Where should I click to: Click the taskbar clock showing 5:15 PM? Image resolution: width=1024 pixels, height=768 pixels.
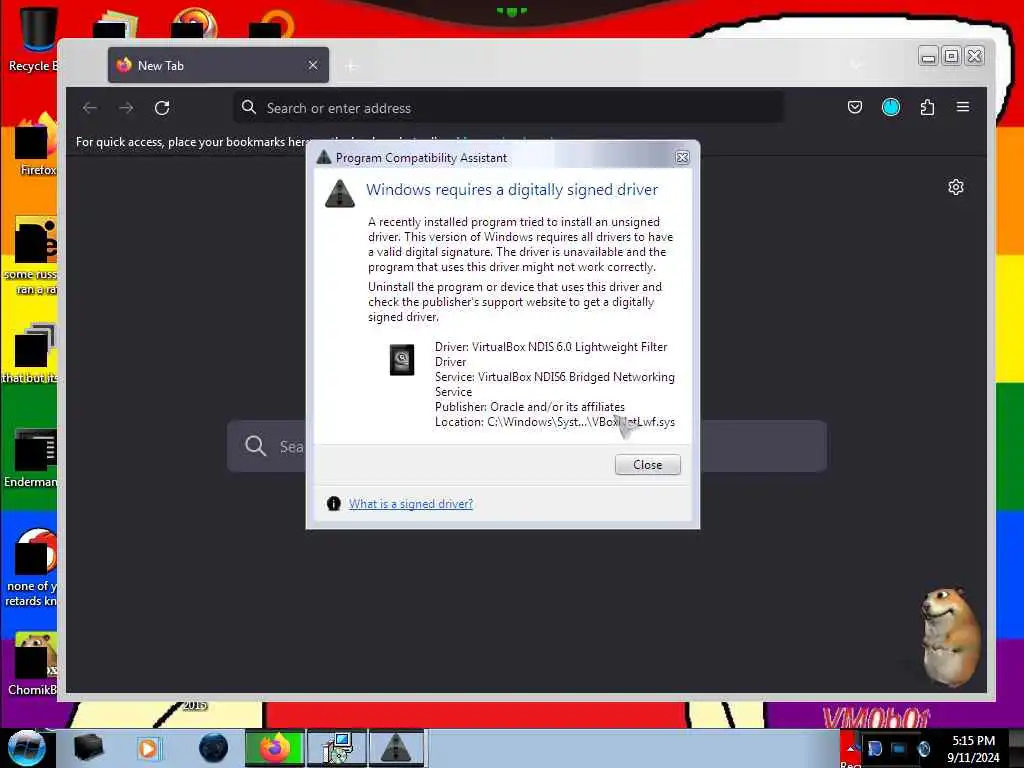[x=973, y=748]
